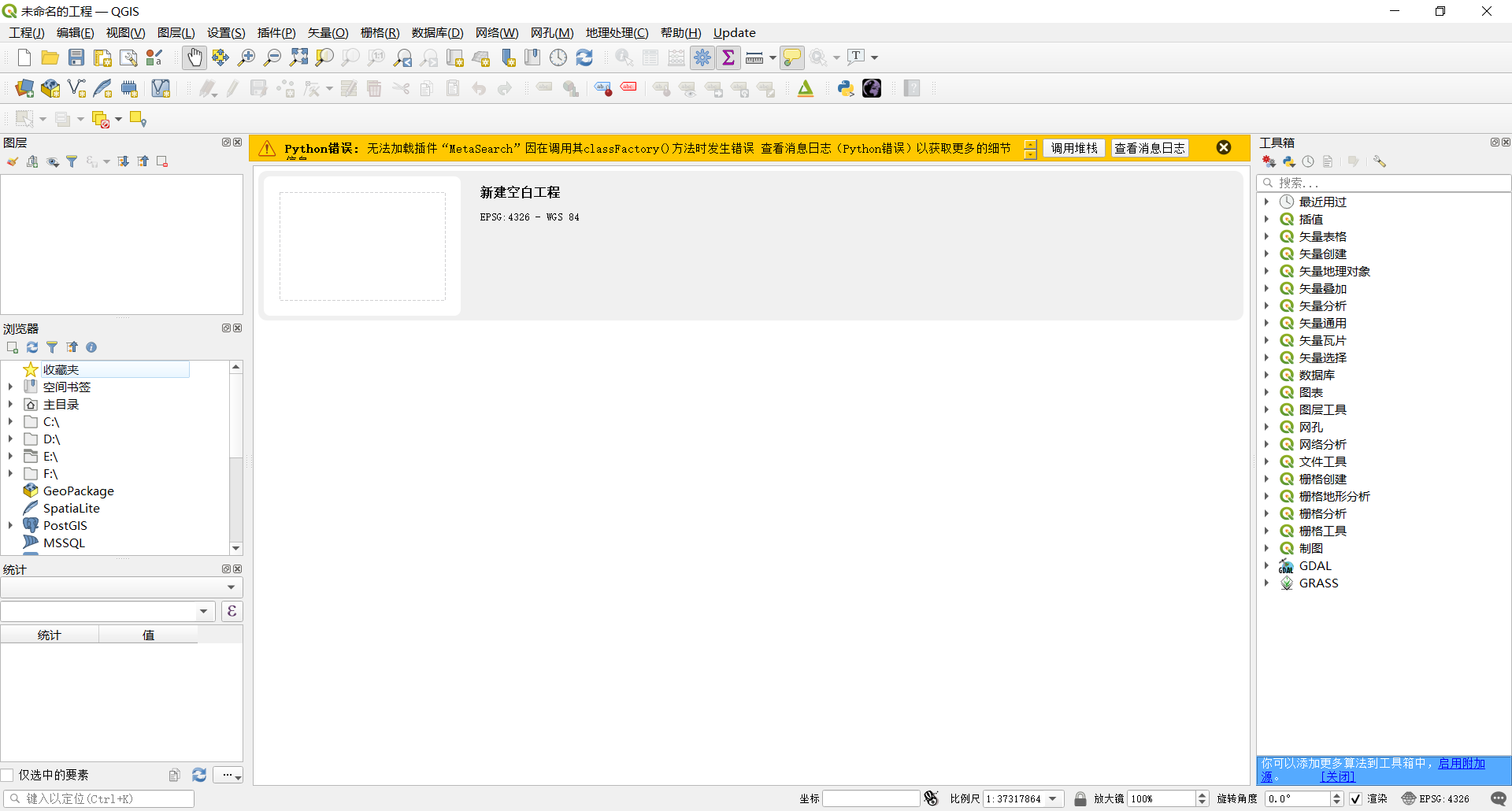This screenshot has height=811, width=1512.
Task: Open the '栅格(R)' menu
Action: point(380,32)
